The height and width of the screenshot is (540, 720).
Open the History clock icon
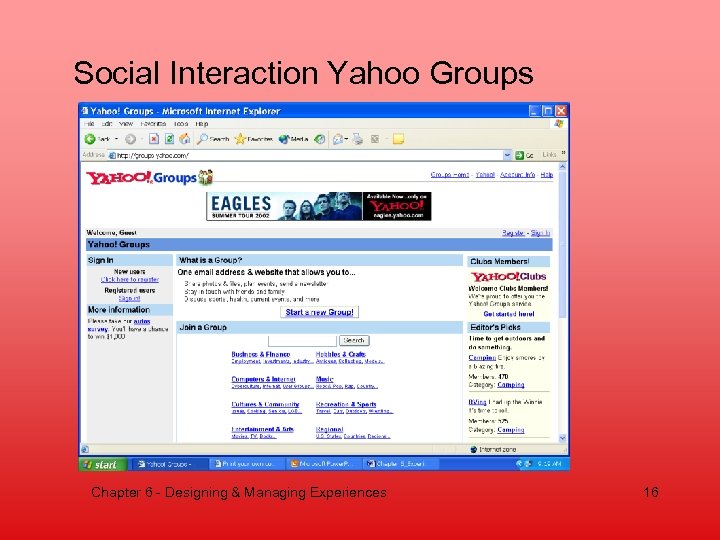(320, 139)
